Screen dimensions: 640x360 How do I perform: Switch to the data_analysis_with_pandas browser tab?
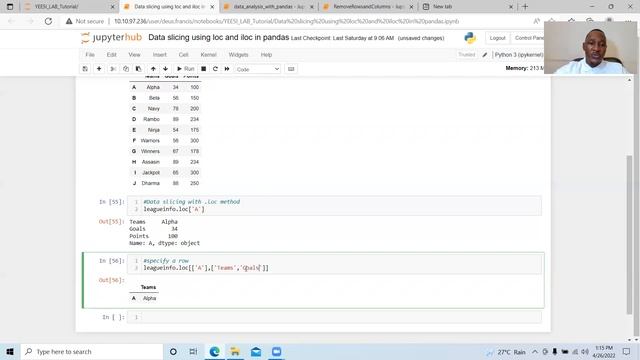268,7
